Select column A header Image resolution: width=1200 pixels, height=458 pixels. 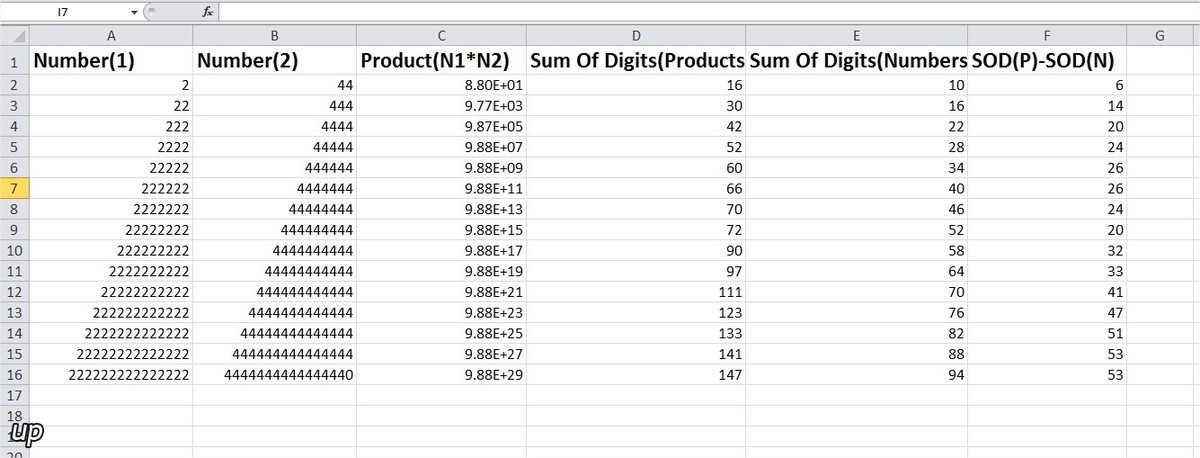click(x=110, y=36)
